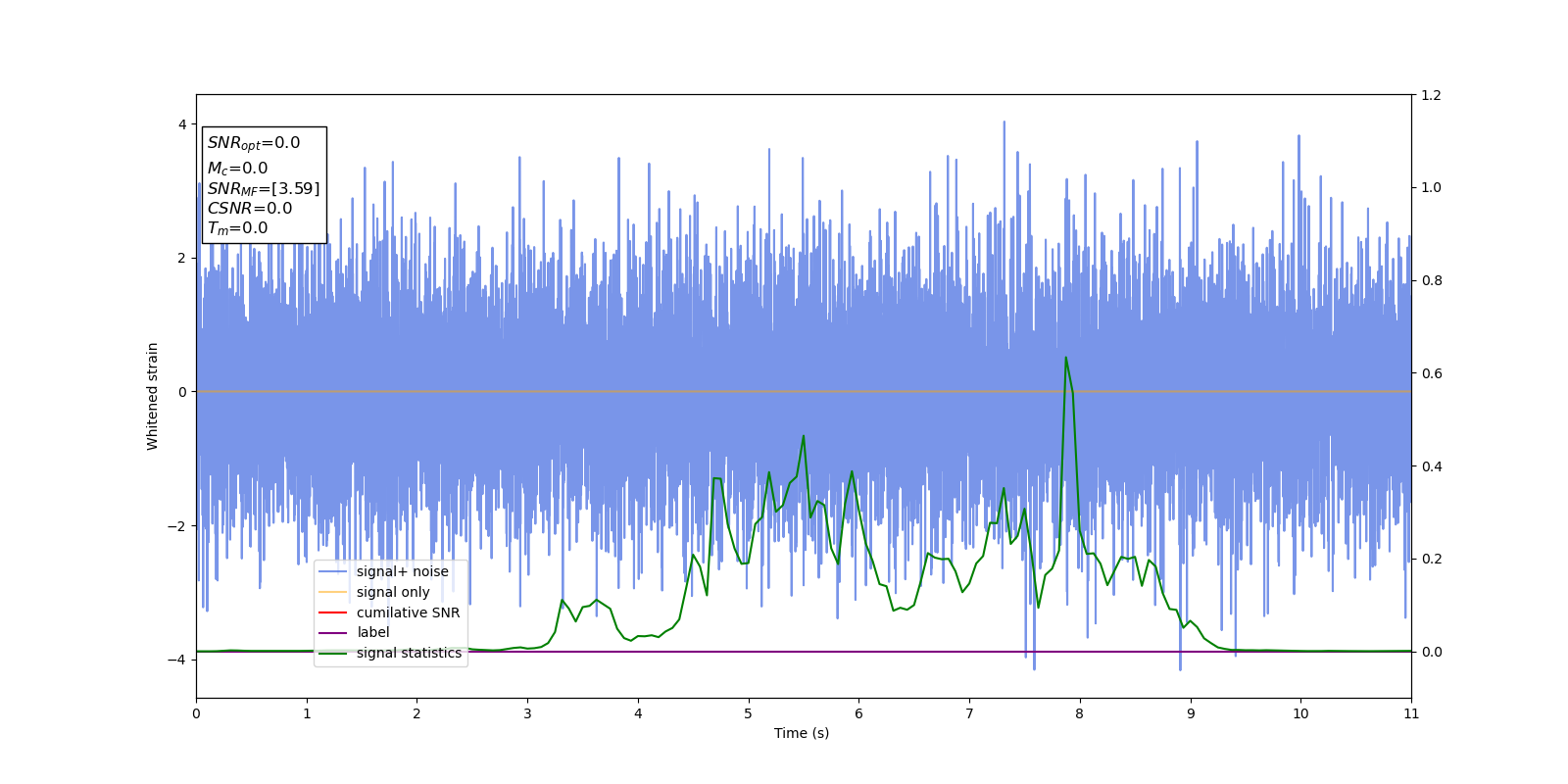Image resolution: width=1568 pixels, height=784 pixels.
Task: Click the x-axis tick label 3
Action: [x=527, y=713]
